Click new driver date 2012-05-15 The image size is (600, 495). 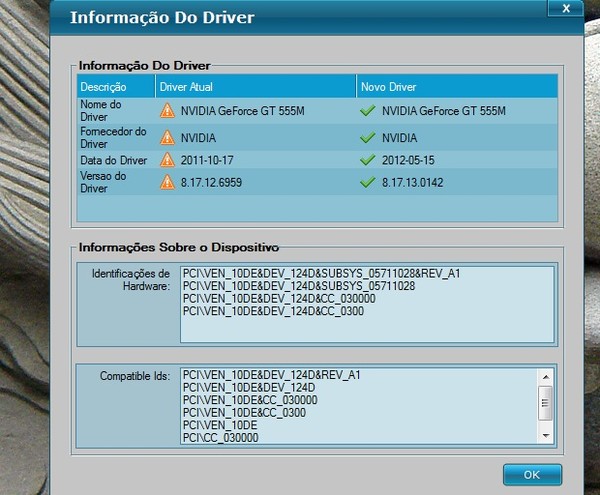pos(408,160)
